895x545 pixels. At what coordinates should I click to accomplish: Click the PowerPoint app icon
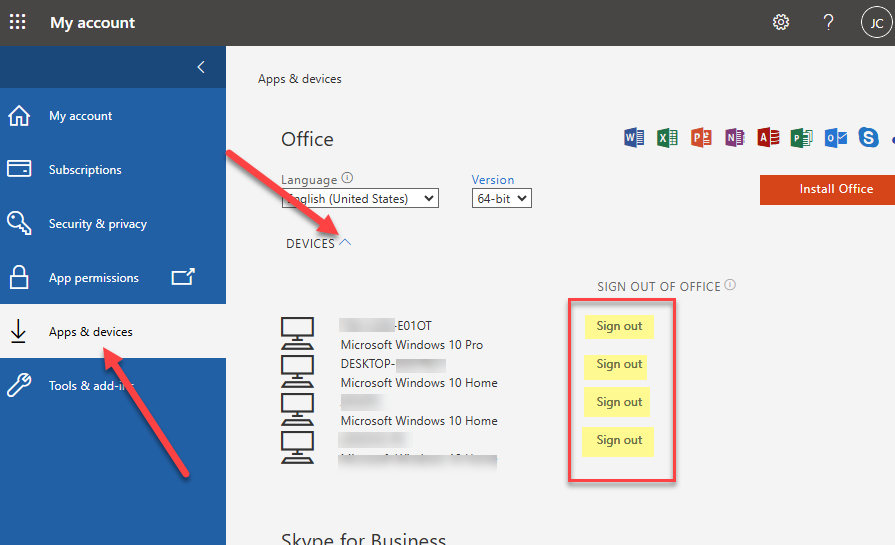click(x=701, y=138)
